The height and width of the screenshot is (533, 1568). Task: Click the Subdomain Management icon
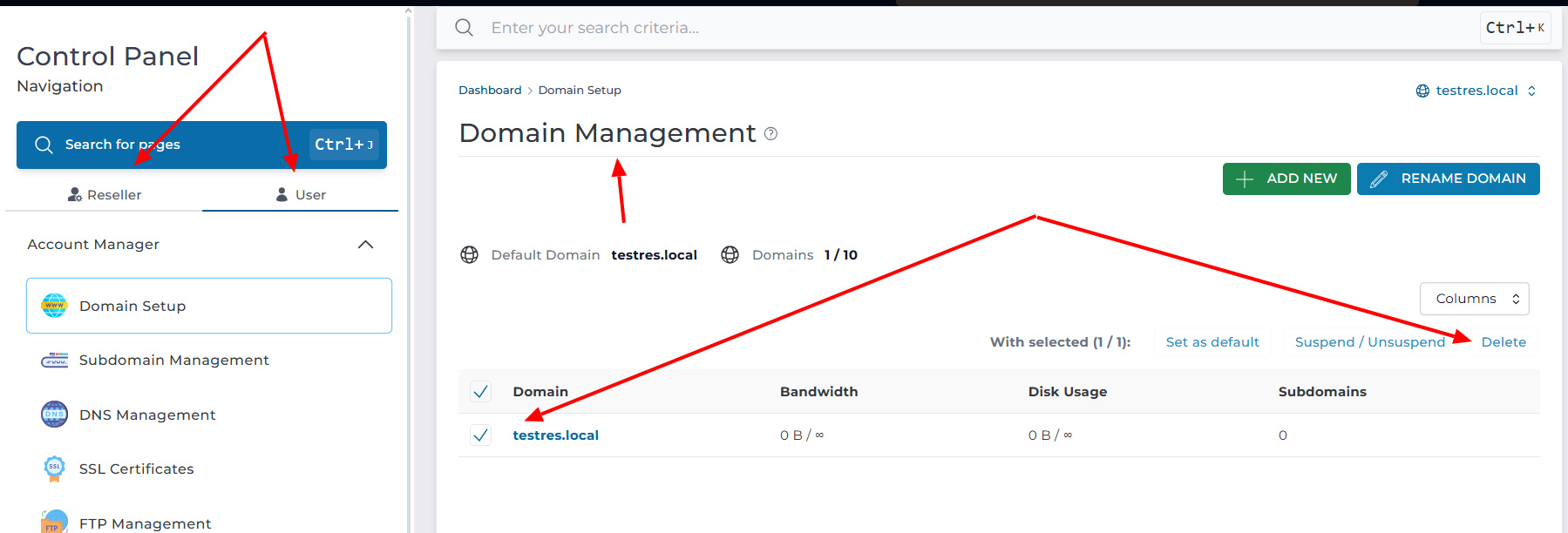(x=54, y=361)
